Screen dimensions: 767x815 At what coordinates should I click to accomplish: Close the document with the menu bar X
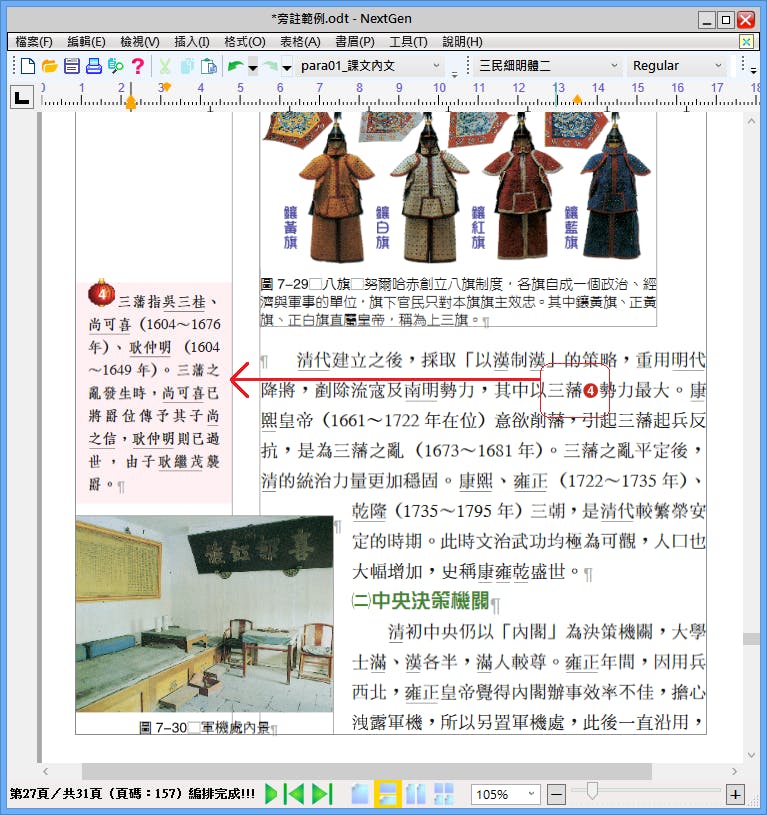tap(746, 42)
